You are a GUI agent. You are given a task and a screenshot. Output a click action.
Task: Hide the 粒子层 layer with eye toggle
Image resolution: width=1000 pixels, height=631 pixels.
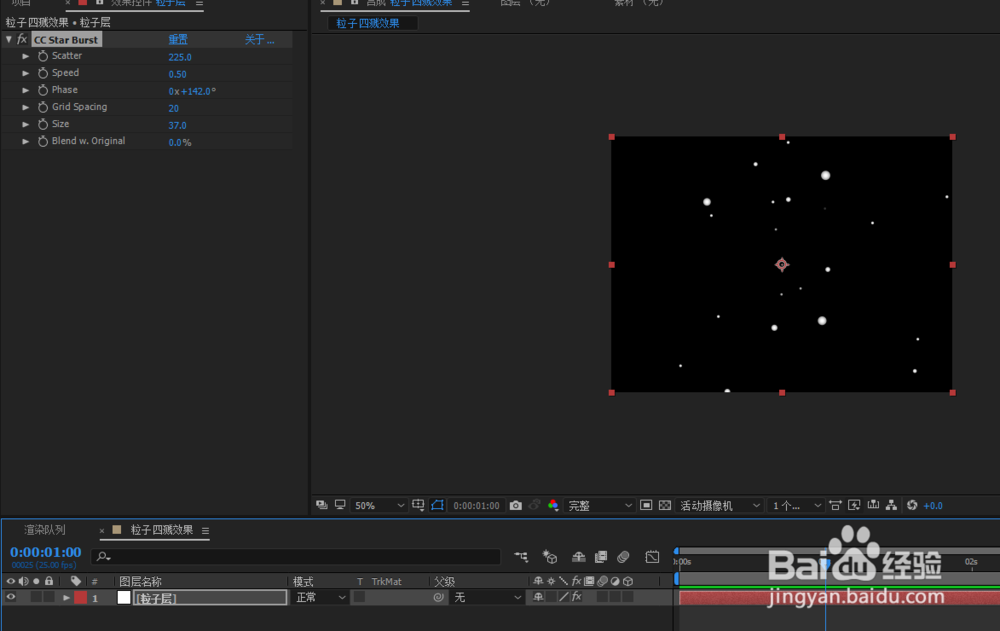11,597
